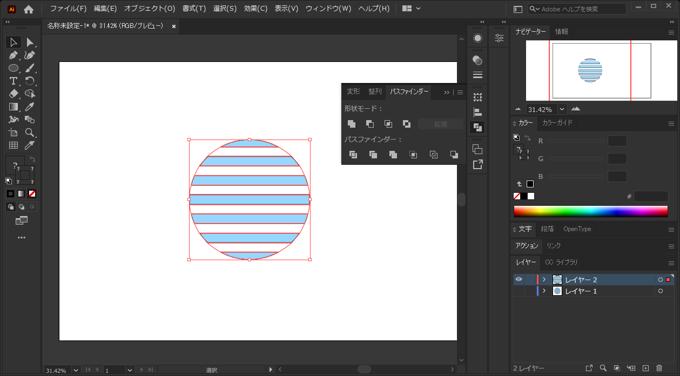Pick a color from spectrum bar
Image resolution: width=680 pixels, height=376 pixels.
pos(591,211)
